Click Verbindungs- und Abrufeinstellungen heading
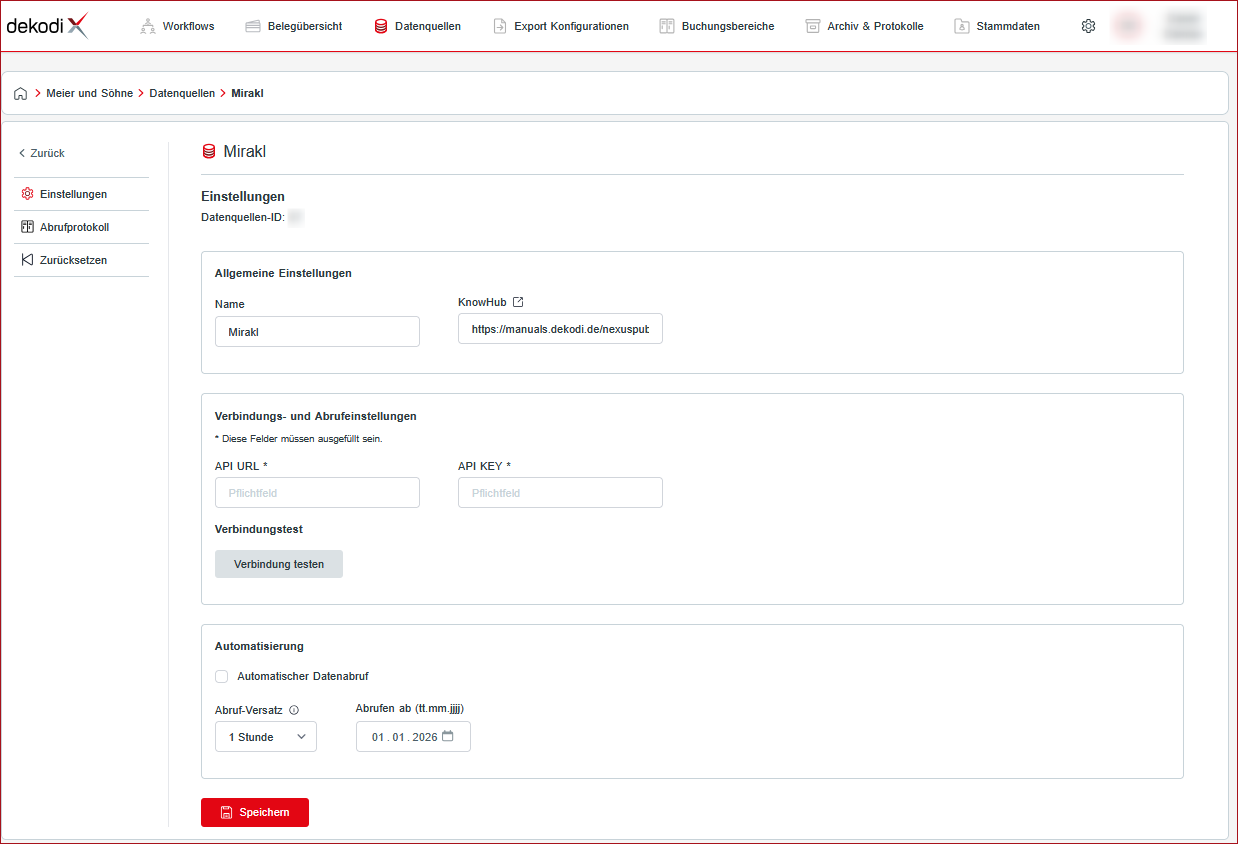 [316, 416]
